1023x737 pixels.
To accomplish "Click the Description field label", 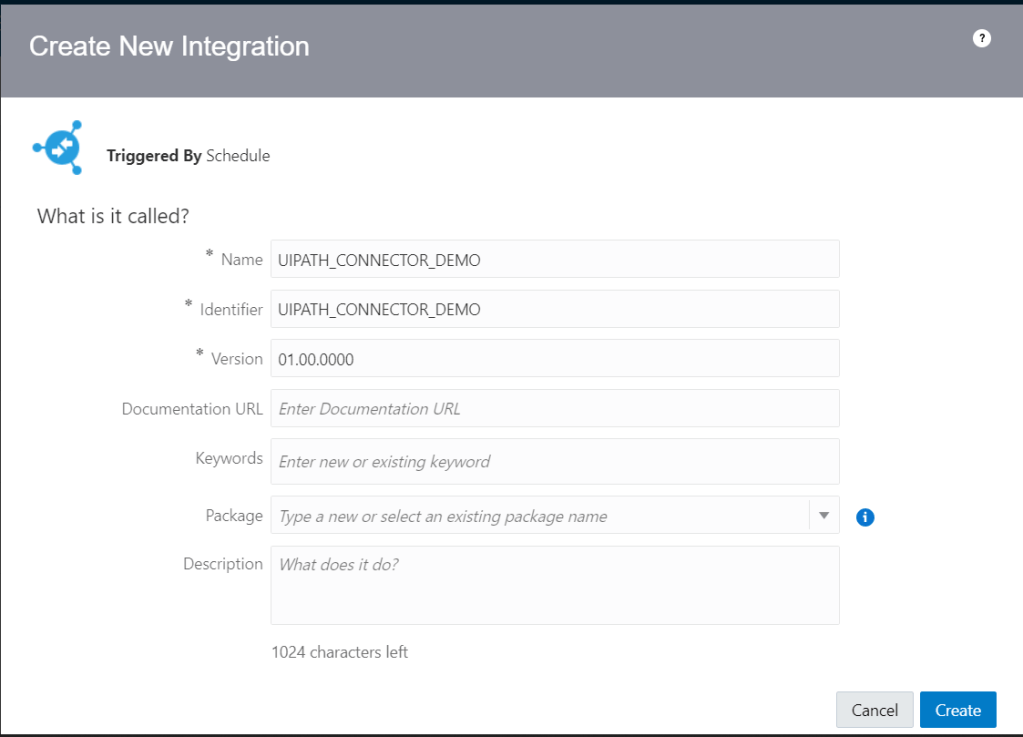I will coord(222,564).
